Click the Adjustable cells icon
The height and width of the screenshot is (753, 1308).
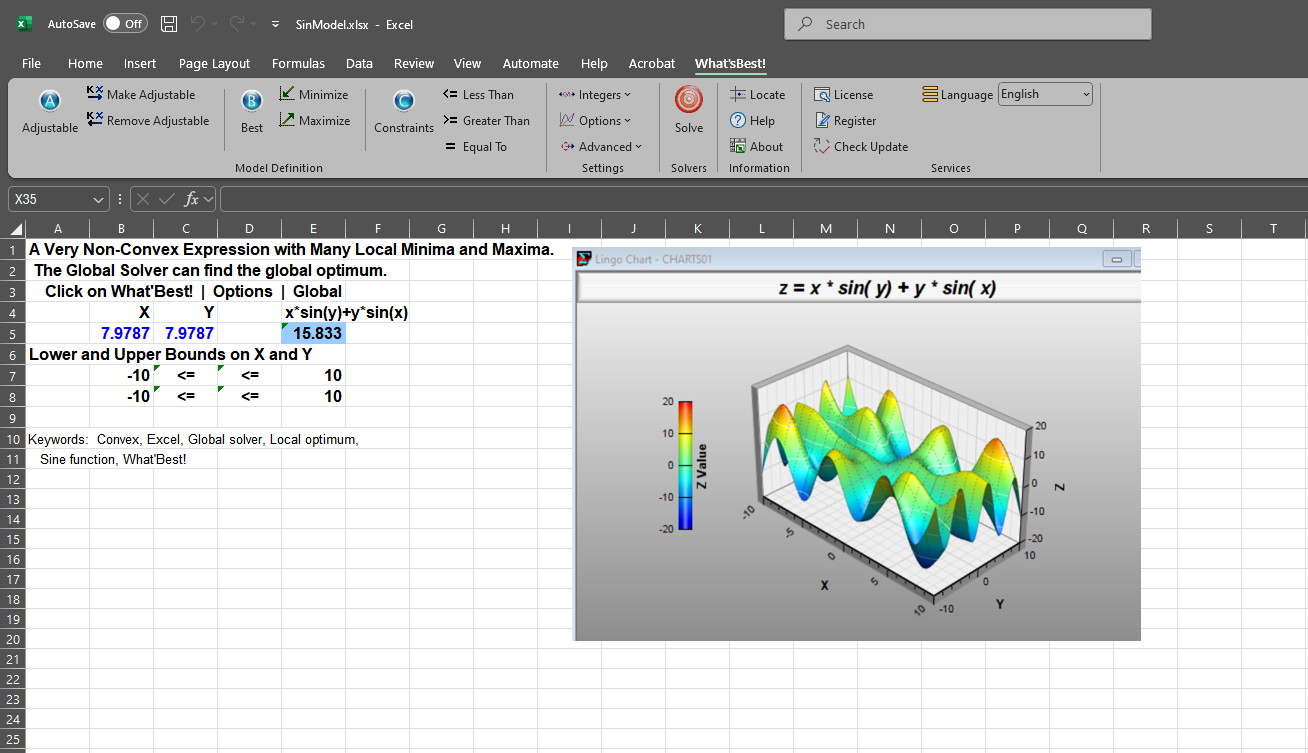(x=50, y=101)
